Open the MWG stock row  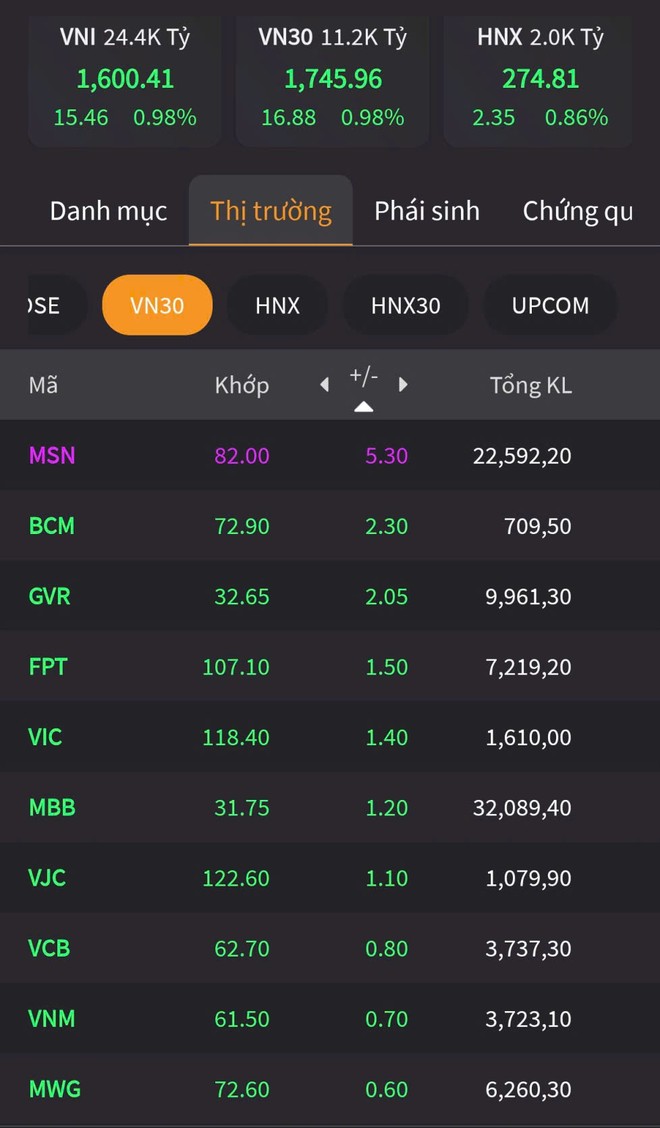[330, 1089]
